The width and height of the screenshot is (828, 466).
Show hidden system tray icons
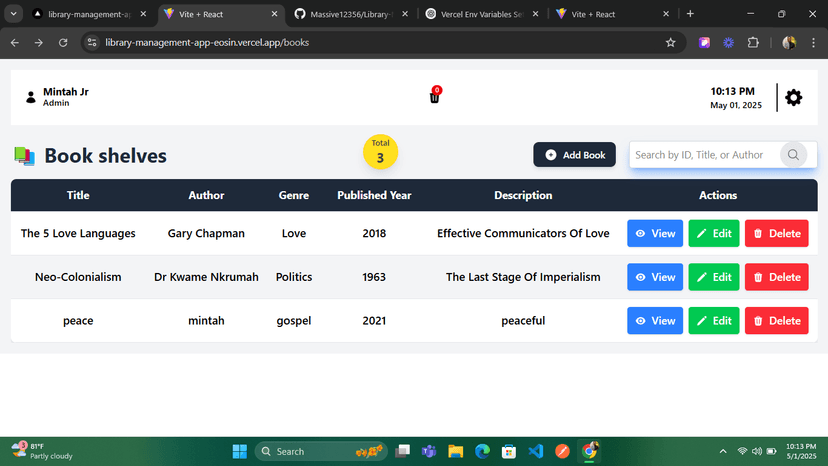coord(723,451)
